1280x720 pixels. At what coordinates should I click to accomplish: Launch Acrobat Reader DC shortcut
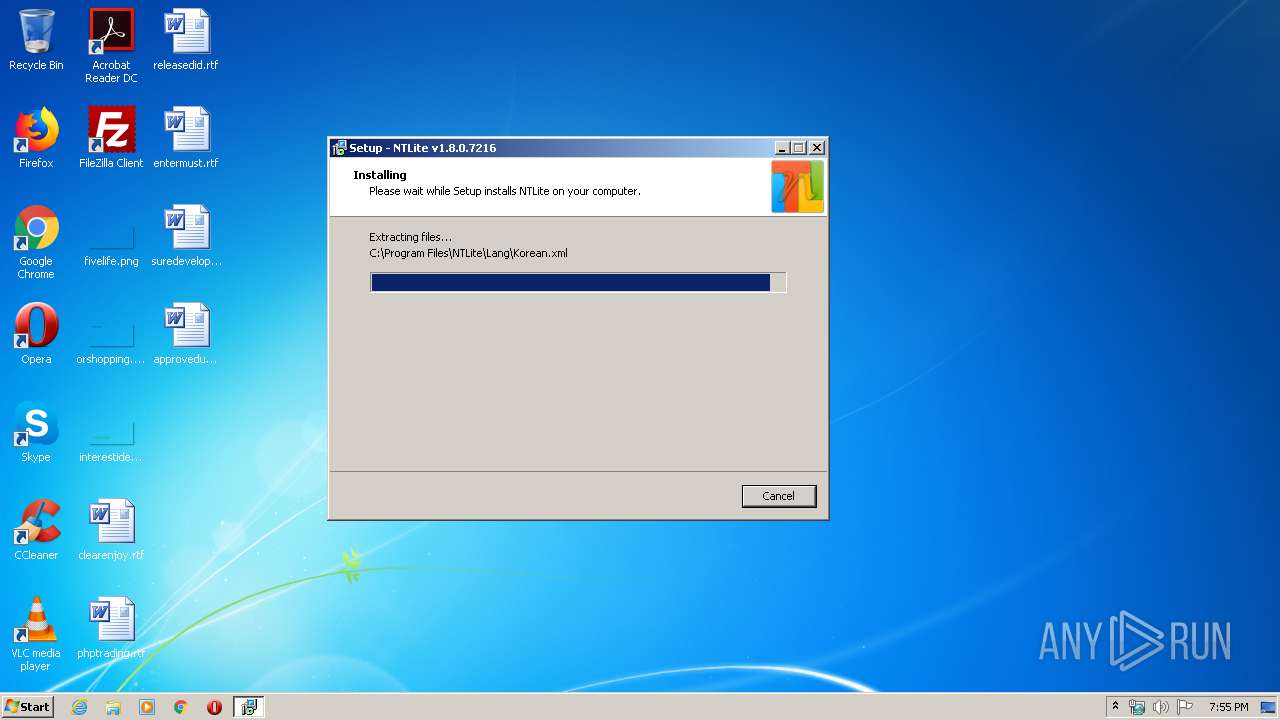coord(111,46)
